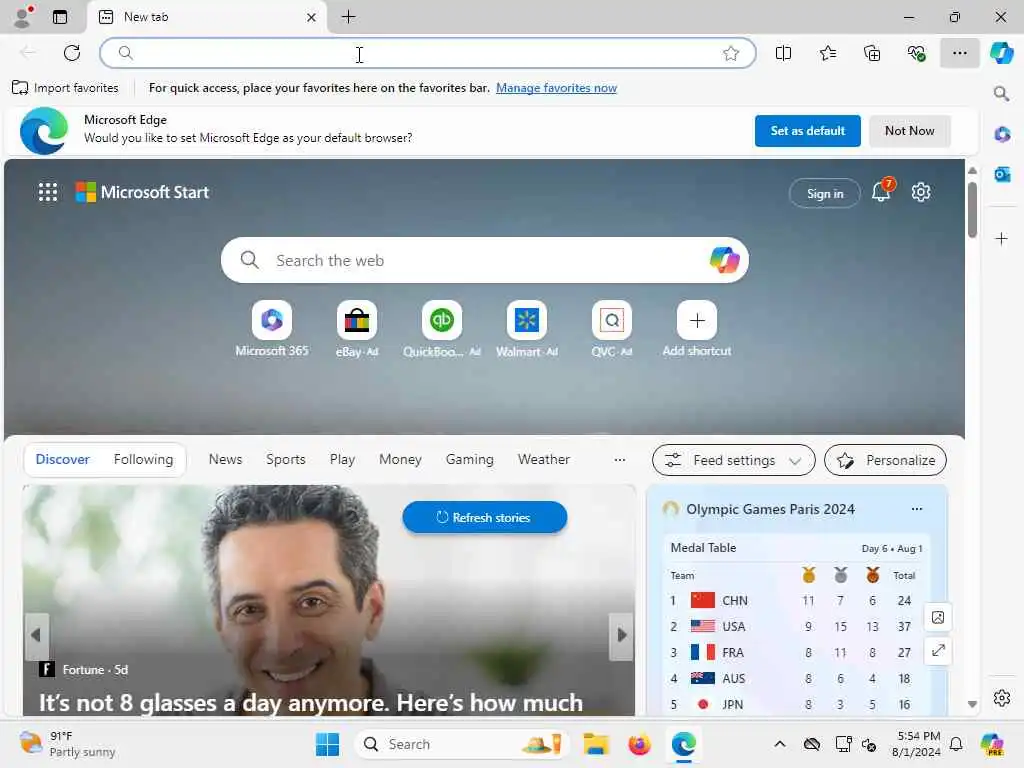Click the image icon beside medal table
The height and width of the screenshot is (768, 1024).
[x=938, y=617]
